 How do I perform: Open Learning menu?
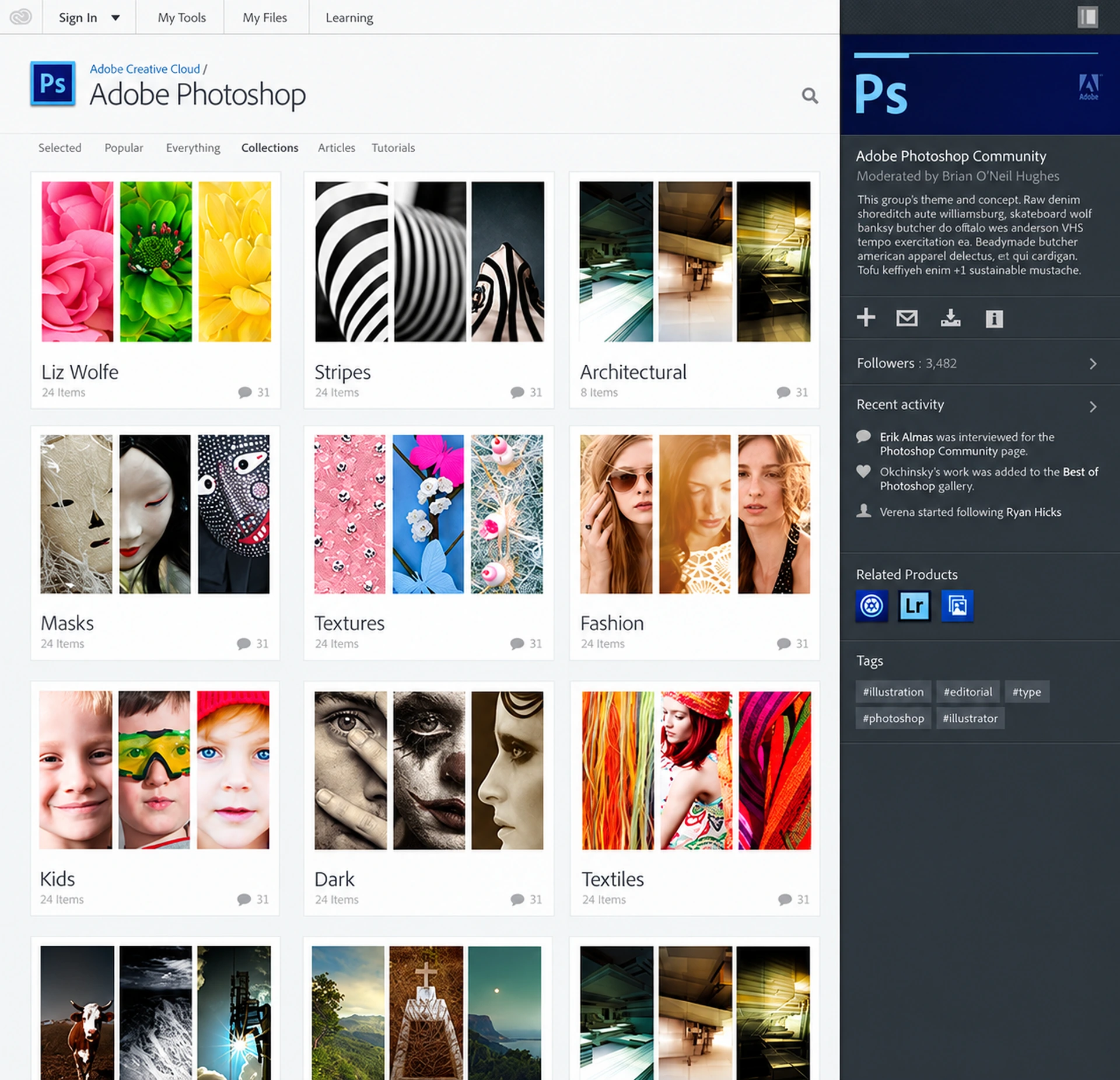[349, 18]
